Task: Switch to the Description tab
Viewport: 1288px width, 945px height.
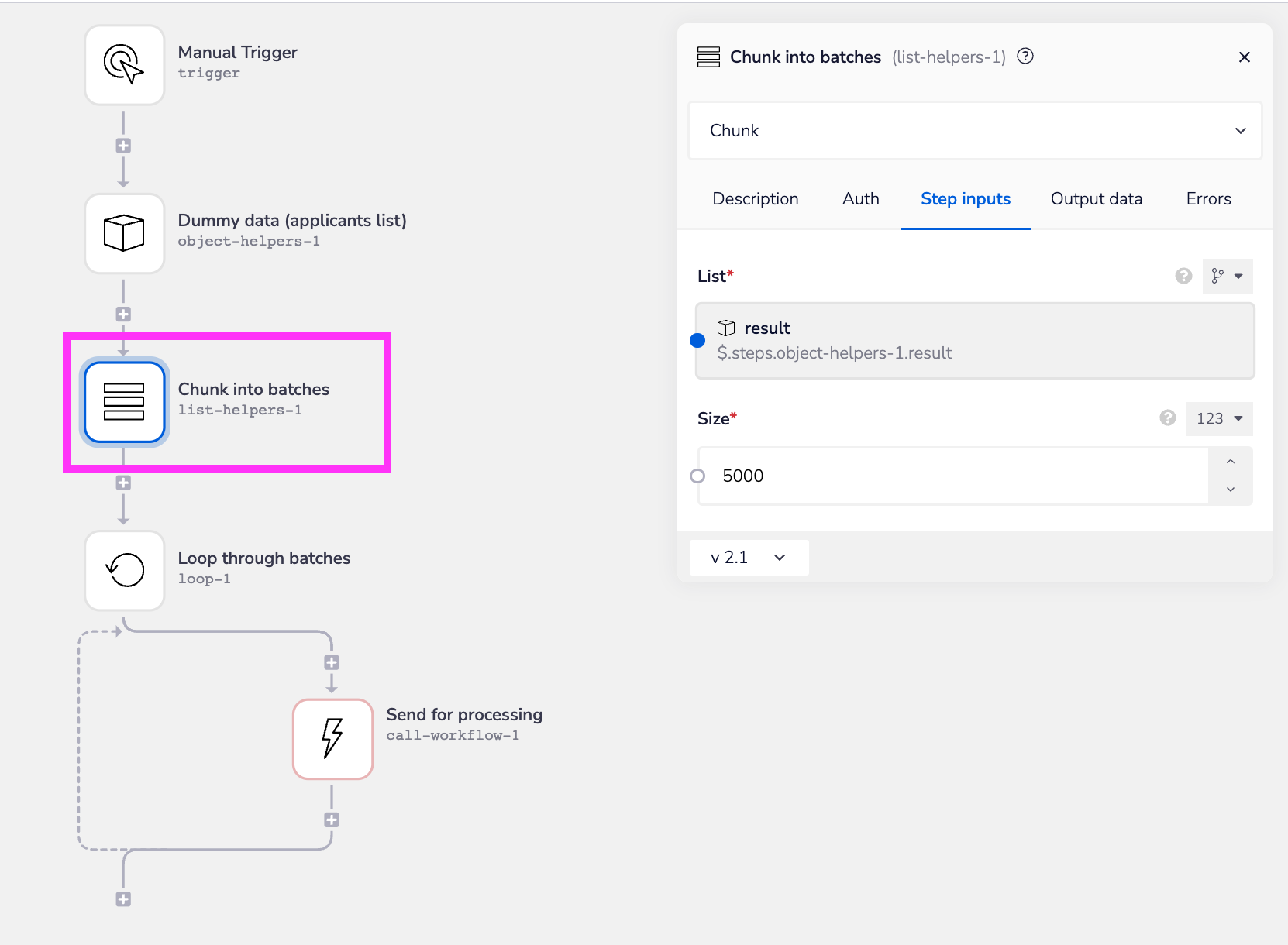Action: 755,199
